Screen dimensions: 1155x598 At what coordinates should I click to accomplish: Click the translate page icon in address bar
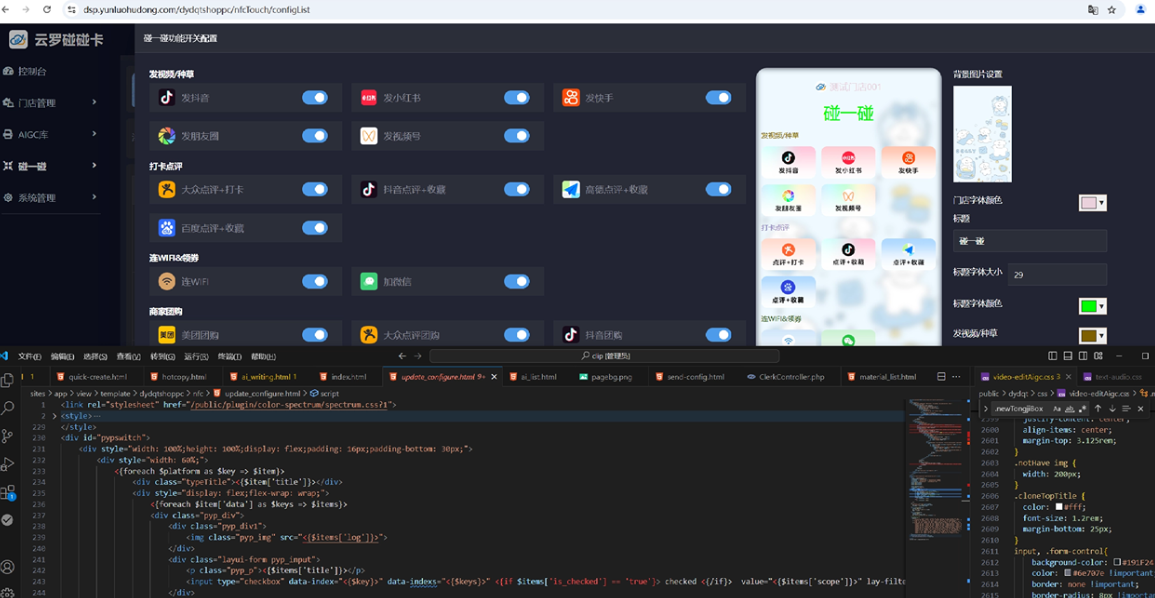(x=1093, y=10)
